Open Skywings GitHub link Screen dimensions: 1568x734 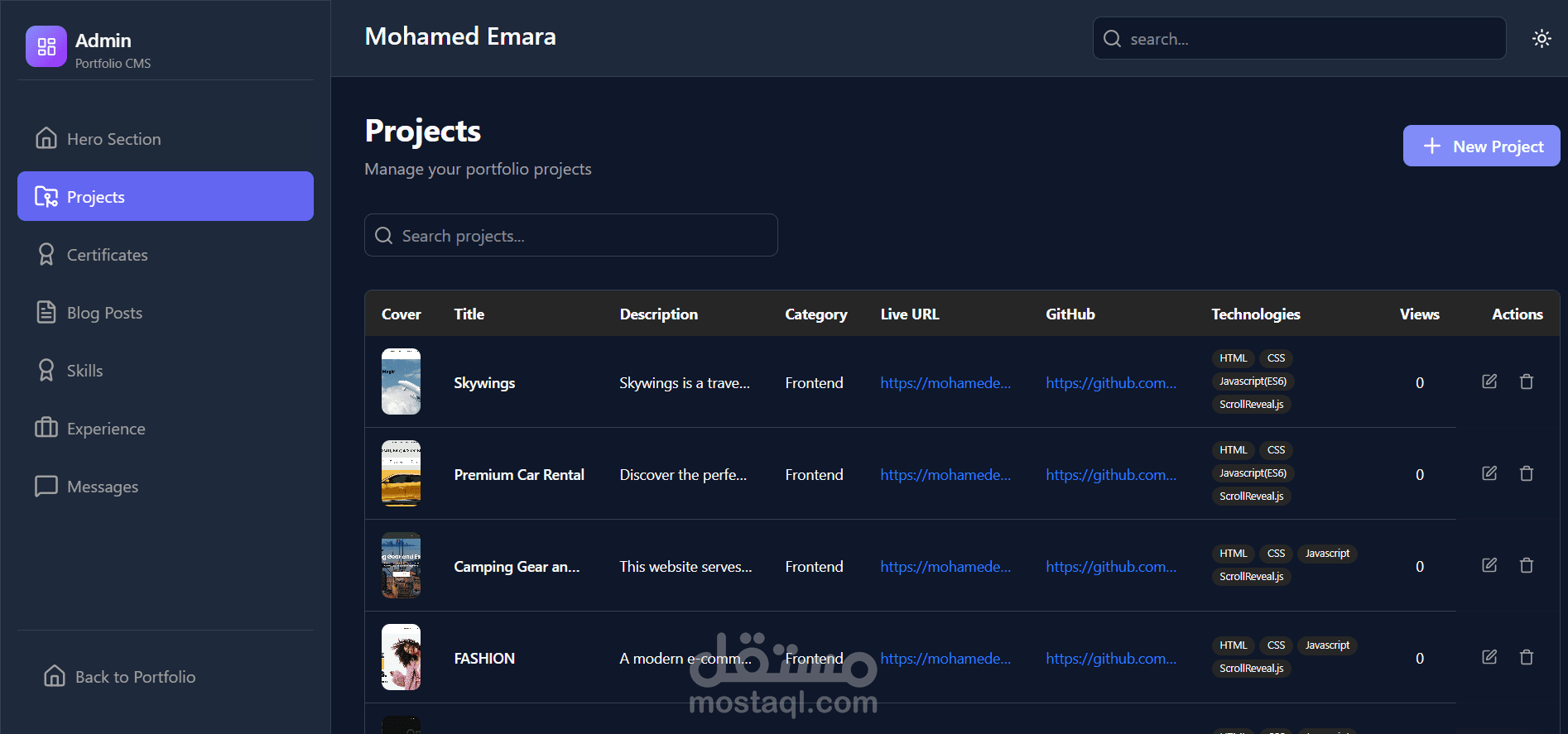click(1111, 383)
